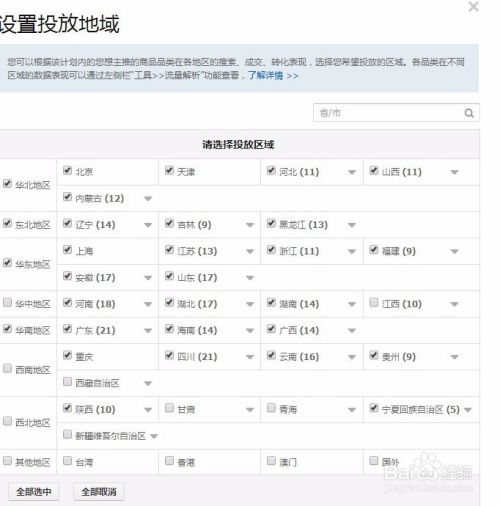Expand the 陕西 (10) dropdown arrow
This screenshot has height=506, width=500.
click(148, 410)
